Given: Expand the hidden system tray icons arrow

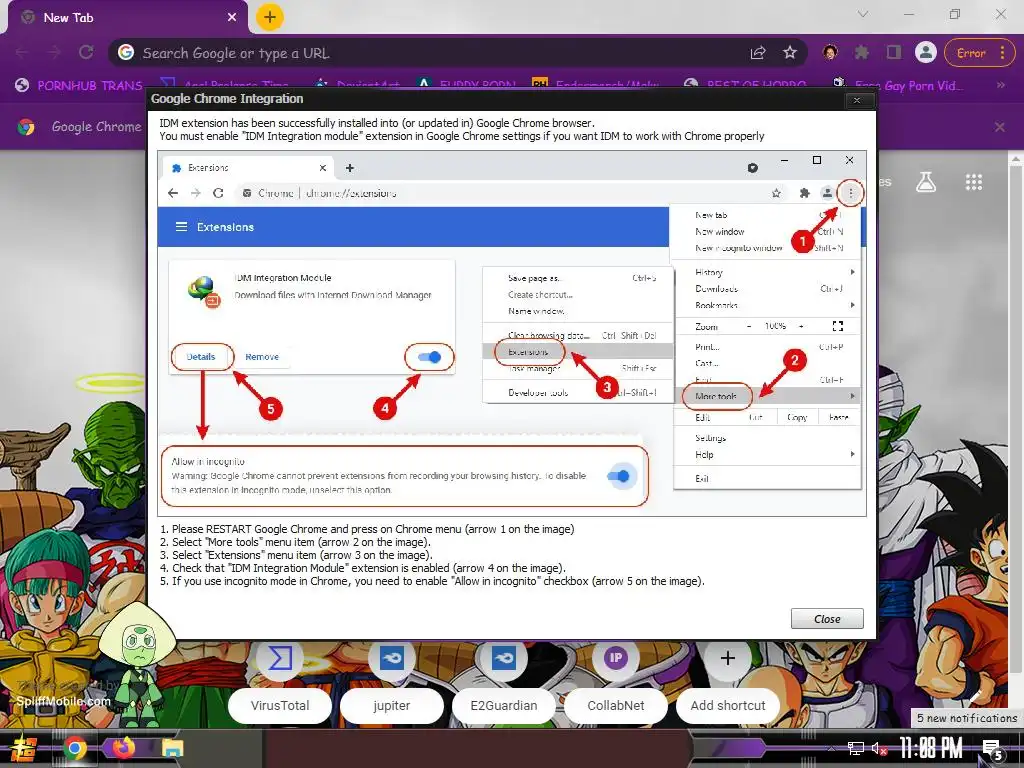Looking at the screenshot, I should click(831, 748).
